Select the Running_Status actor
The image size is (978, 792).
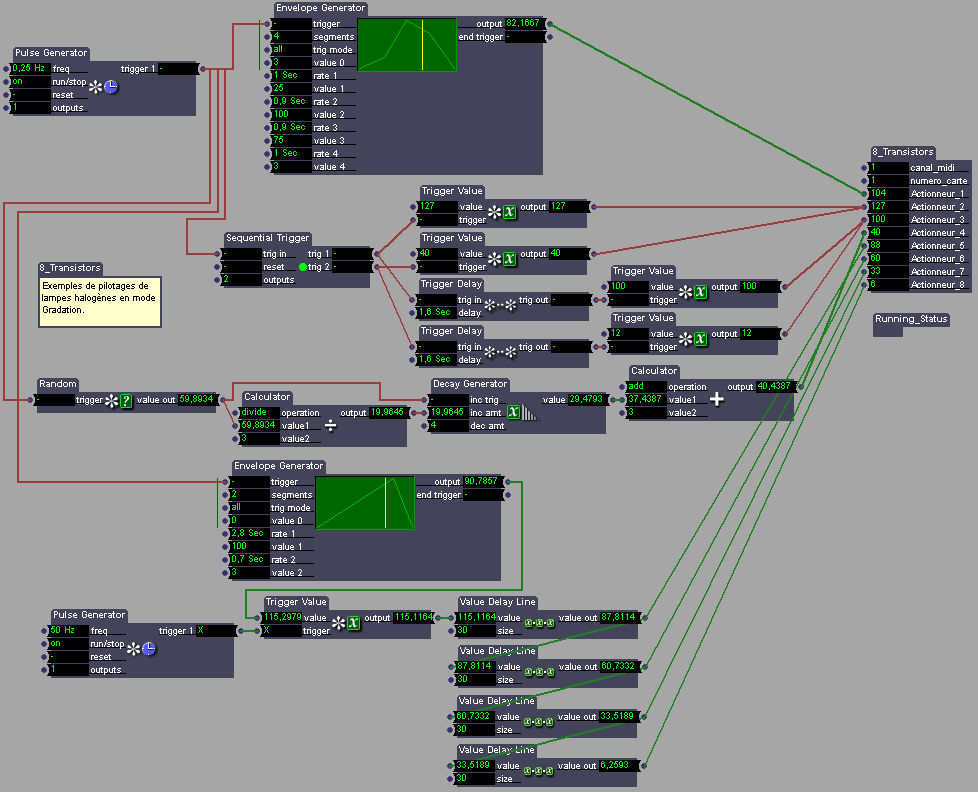(911, 320)
